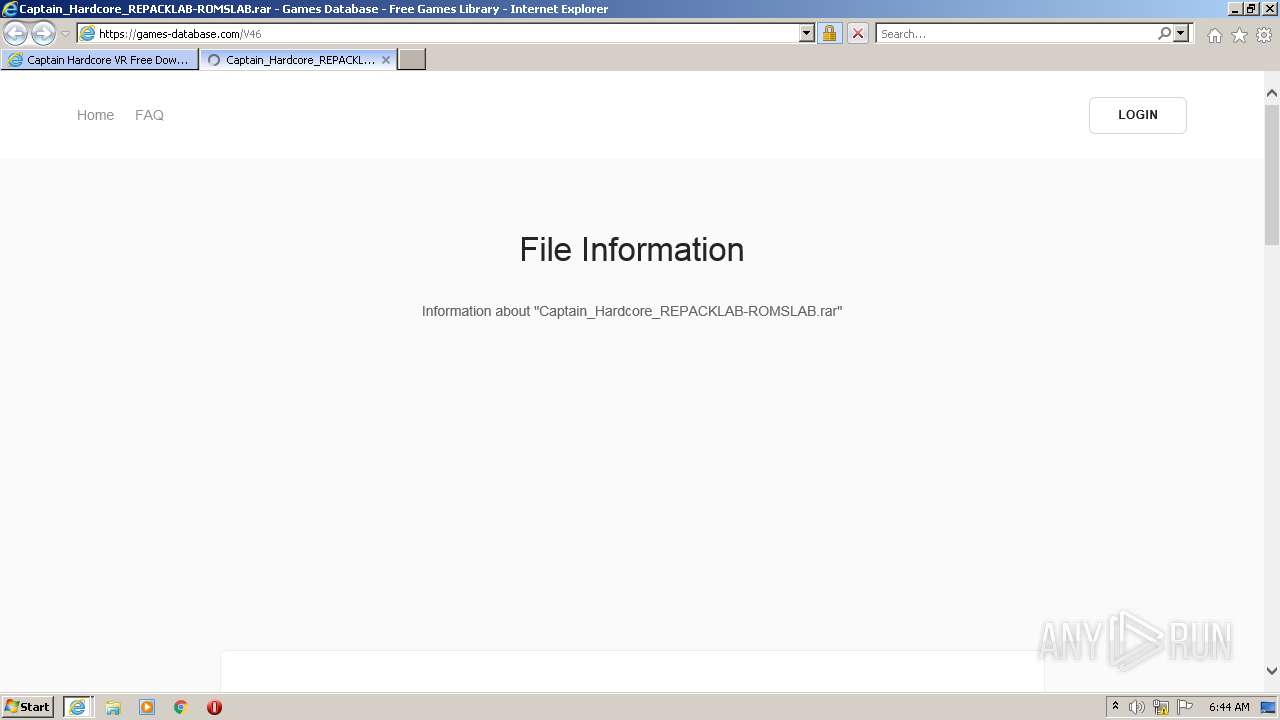
Task: Click the red Opera-style taskbar icon
Action: point(214,707)
